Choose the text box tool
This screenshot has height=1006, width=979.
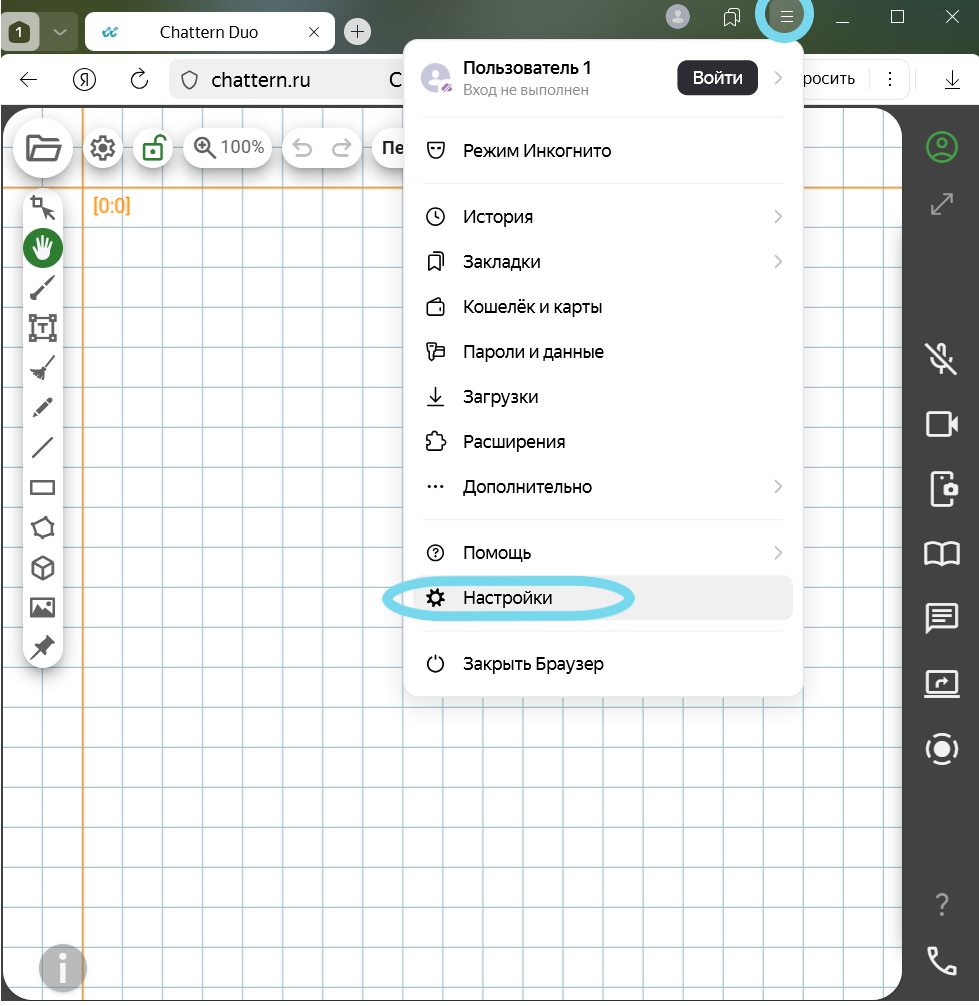pos(43,328)
